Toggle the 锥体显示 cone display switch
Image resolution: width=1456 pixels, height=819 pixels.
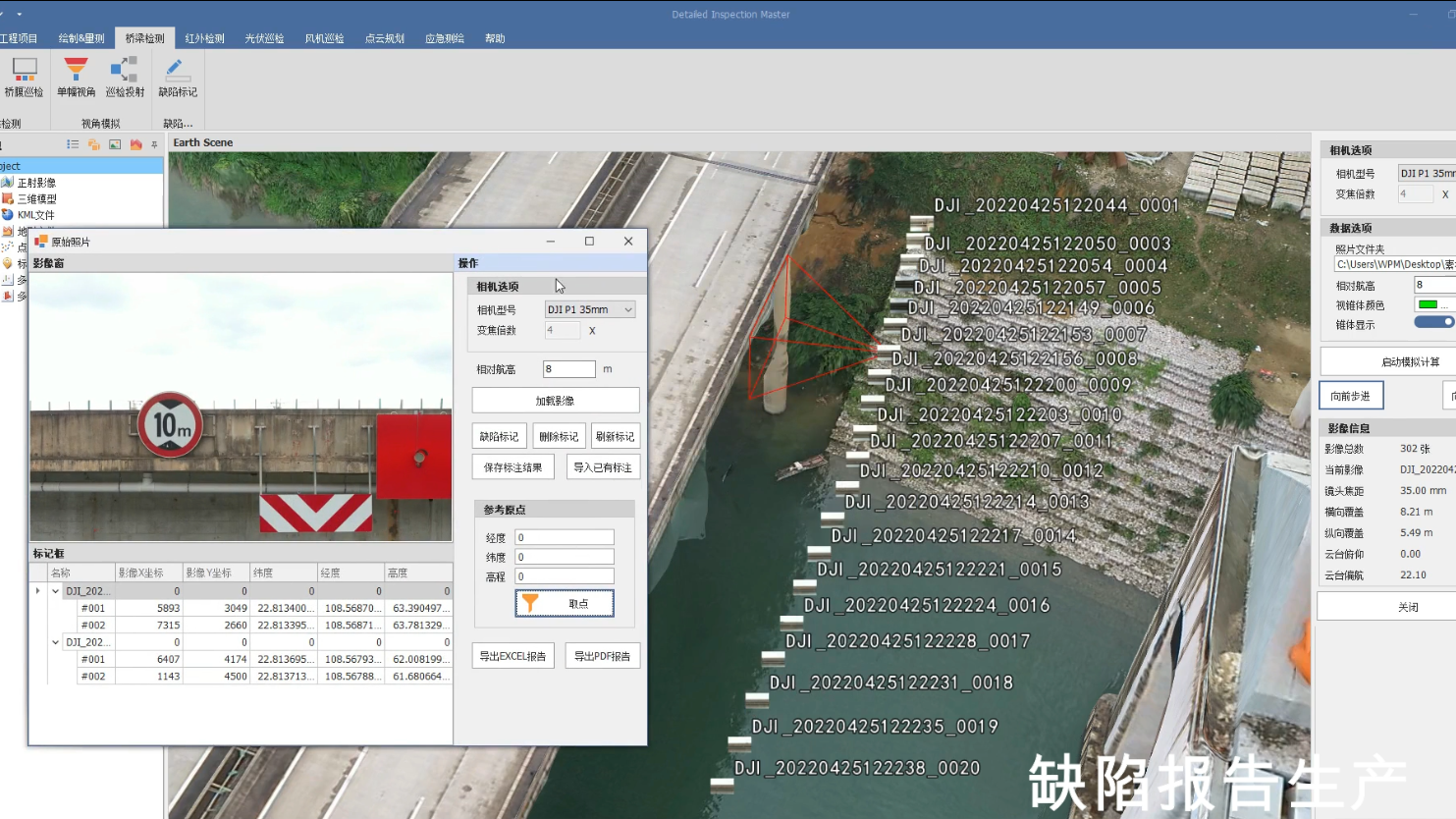point(1433,322)
